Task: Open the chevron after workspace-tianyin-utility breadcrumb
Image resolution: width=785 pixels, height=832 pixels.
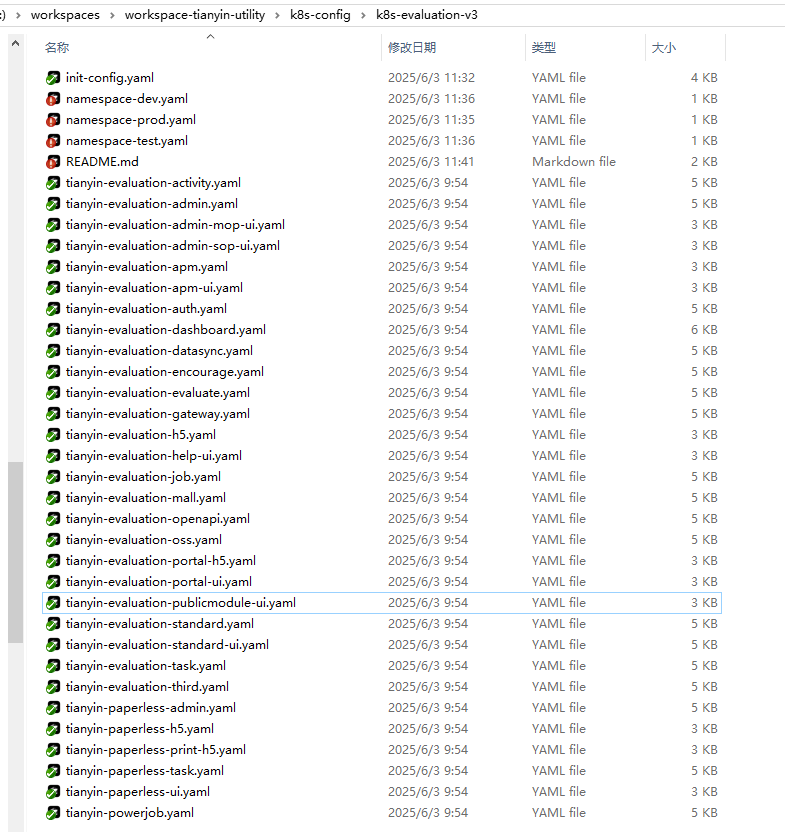Action: coord(277,15)
